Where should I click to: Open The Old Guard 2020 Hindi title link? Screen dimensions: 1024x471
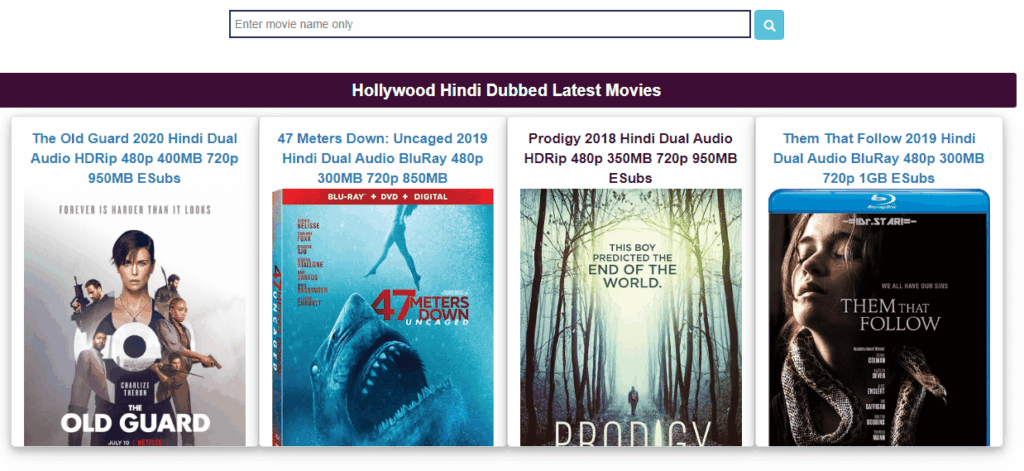point(134,158)
